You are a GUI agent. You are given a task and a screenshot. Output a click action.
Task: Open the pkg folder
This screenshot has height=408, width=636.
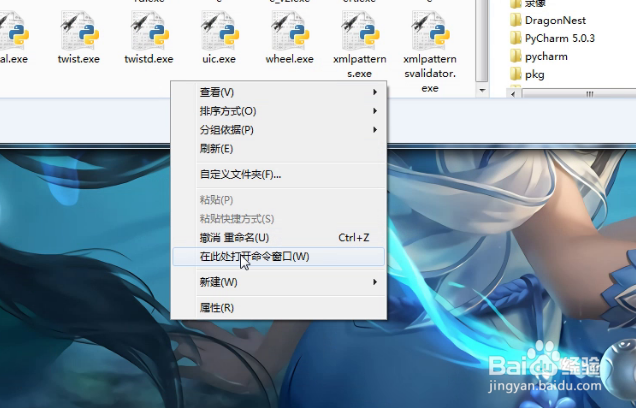pos(527,74)
